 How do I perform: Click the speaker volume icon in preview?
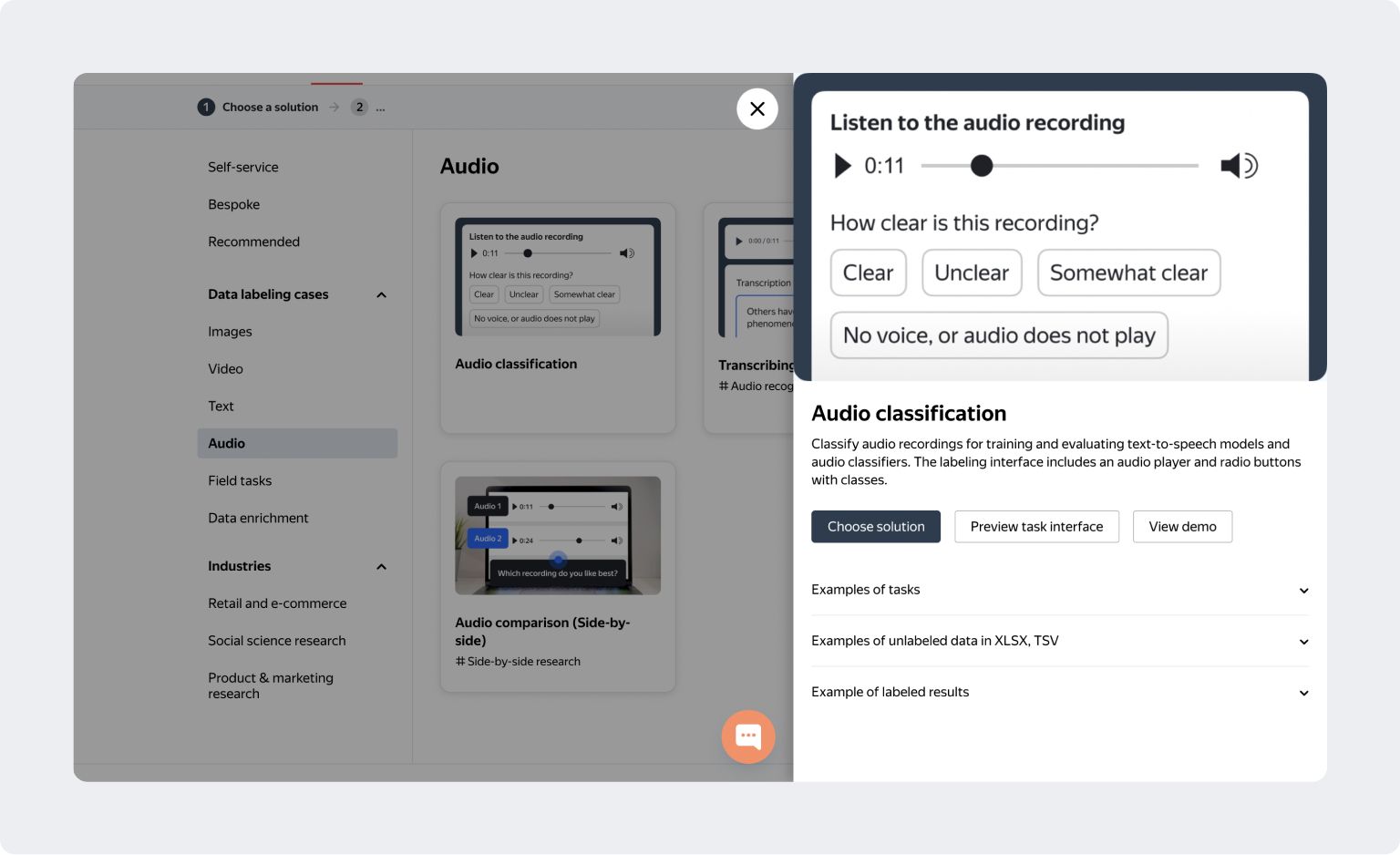1239,166
